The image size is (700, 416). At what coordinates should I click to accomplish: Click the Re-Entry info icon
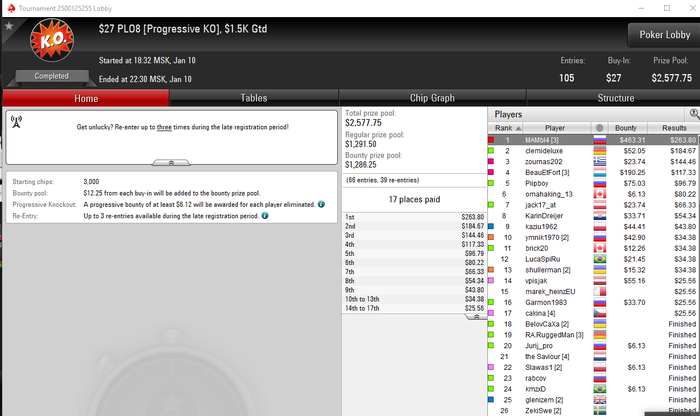265,216
